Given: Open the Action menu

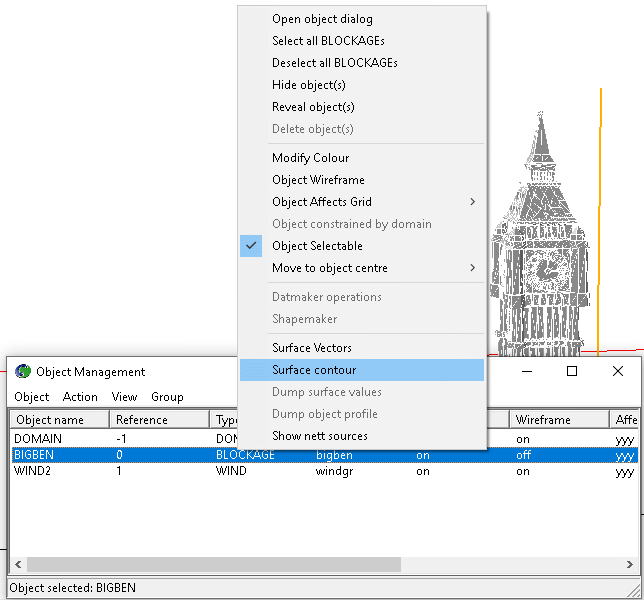Looking at the screenshot, I should pyautogui.click(x=80, y=397).
